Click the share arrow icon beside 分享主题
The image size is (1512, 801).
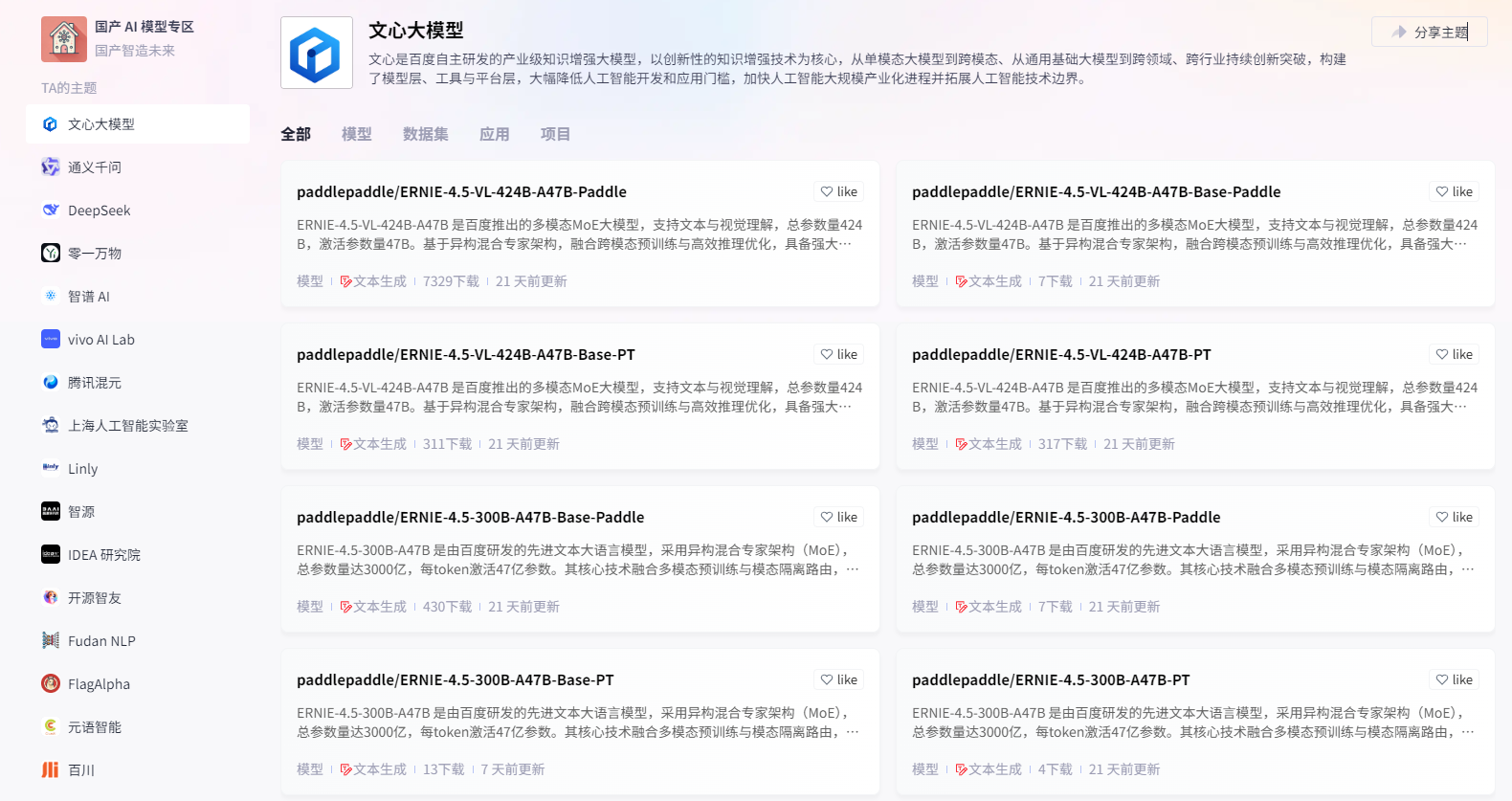[x=1399, y=32]
